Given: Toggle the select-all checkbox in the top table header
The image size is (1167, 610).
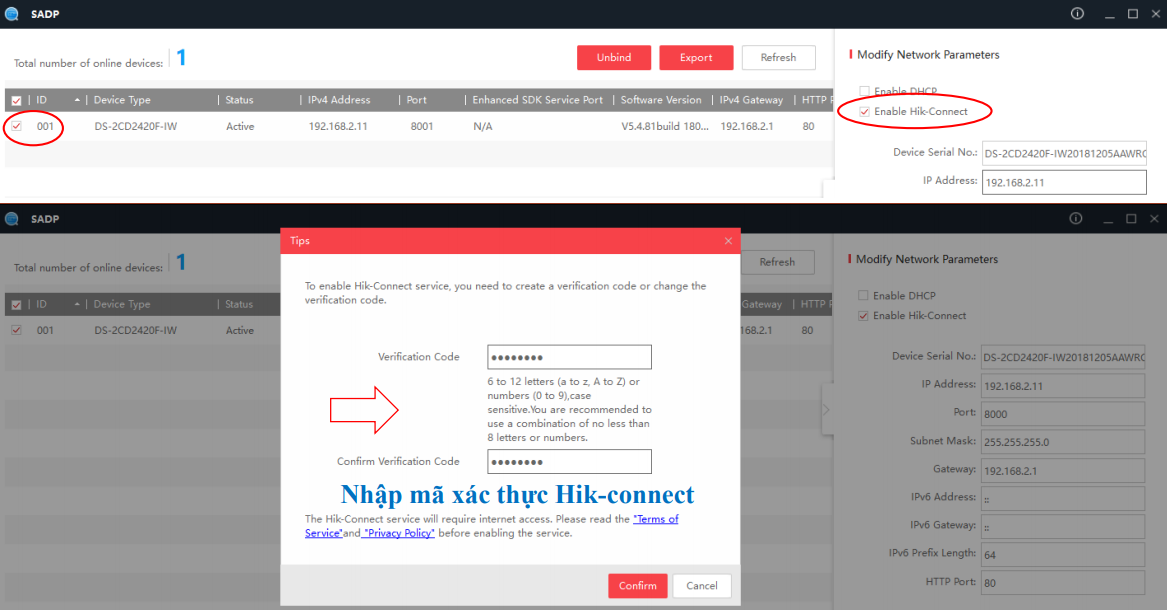Looking at the screenshot, I should click(x=16, y=101).
